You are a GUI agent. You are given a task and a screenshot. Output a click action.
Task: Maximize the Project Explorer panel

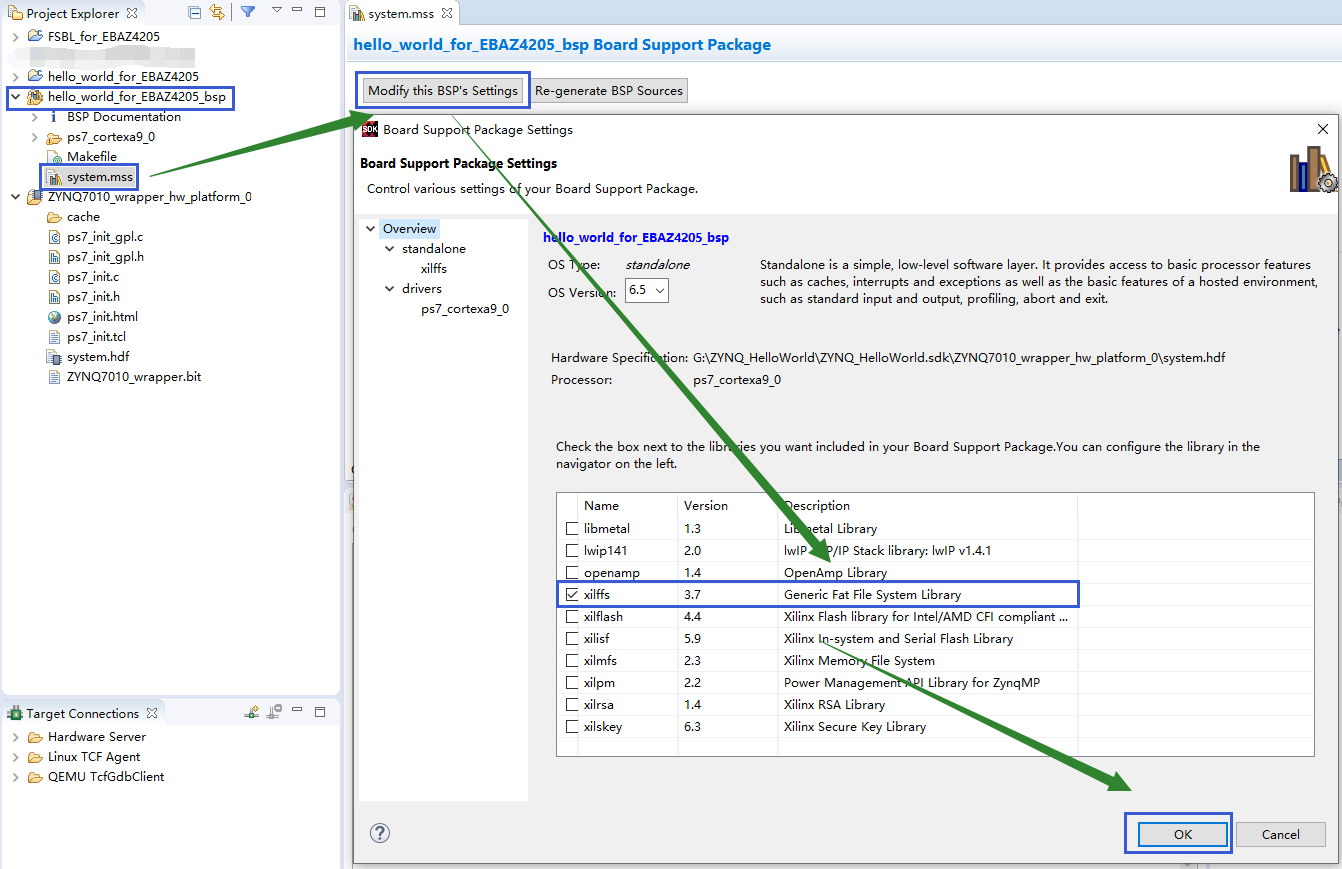pos(320,12)
